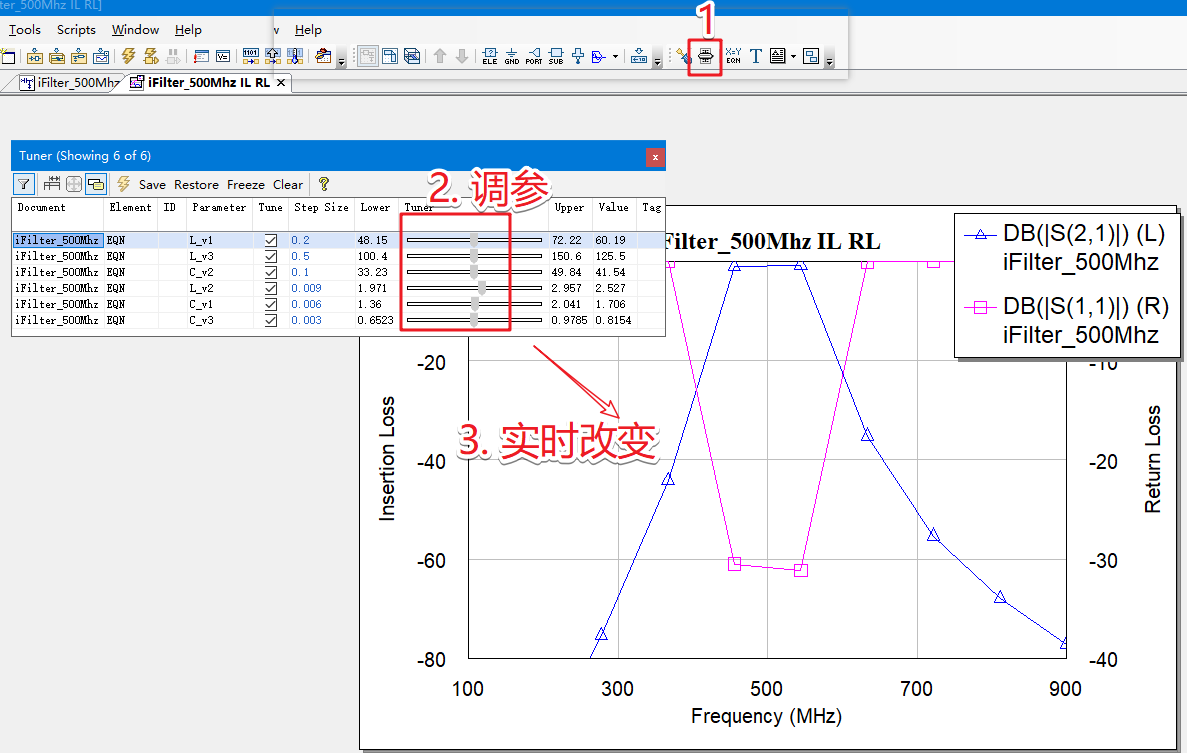Click Clear in the Tuner toolbar
This screenshot has width=1187, height=753.
click(288, 185)
